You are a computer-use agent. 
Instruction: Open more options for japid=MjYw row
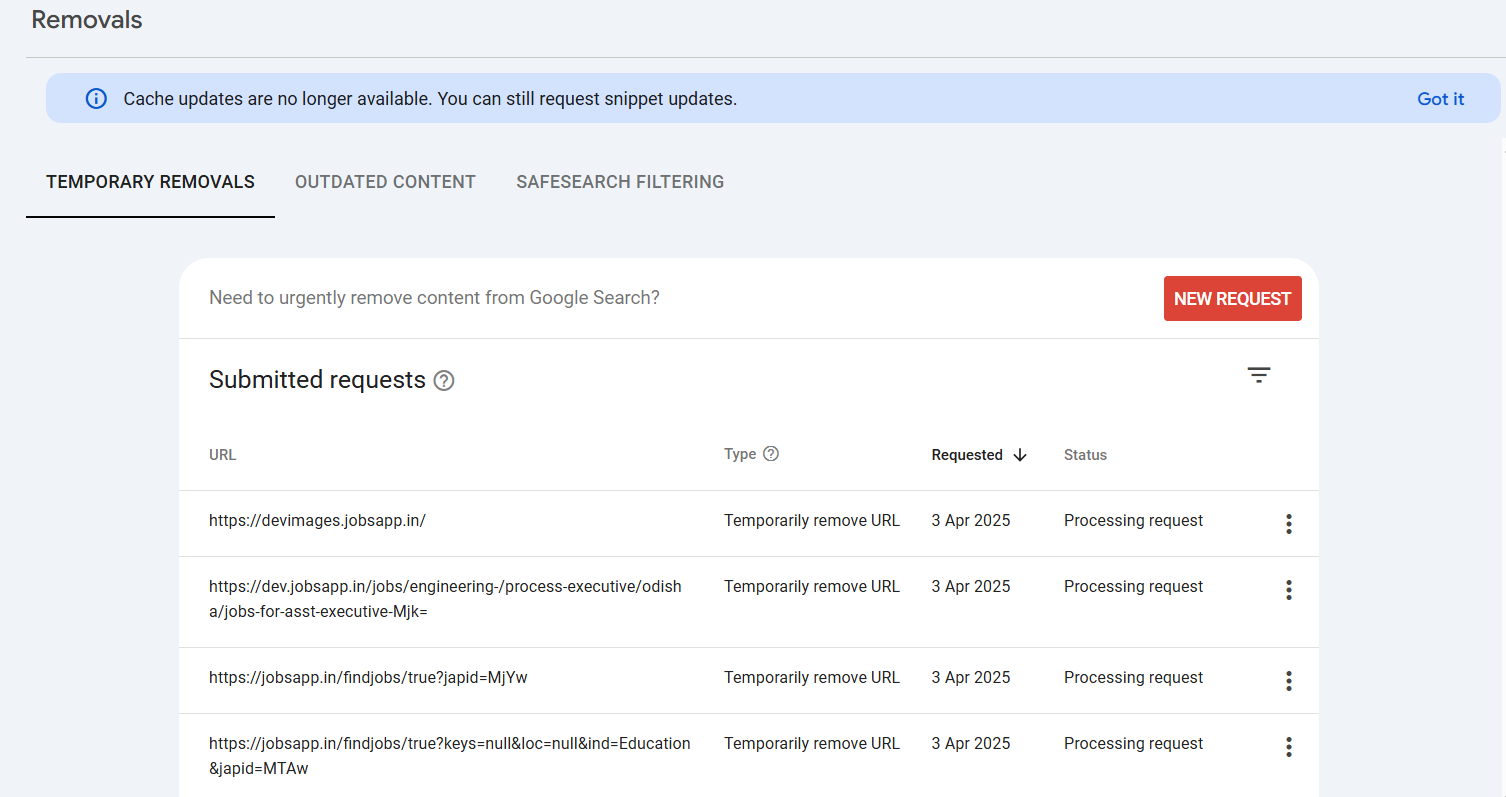1288,681
